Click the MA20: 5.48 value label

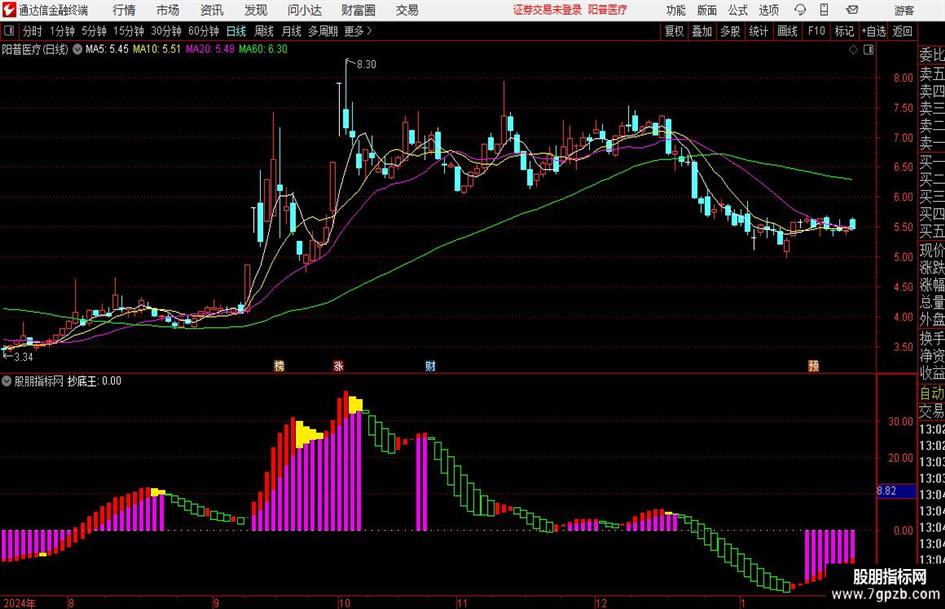[x=210, y=49]
